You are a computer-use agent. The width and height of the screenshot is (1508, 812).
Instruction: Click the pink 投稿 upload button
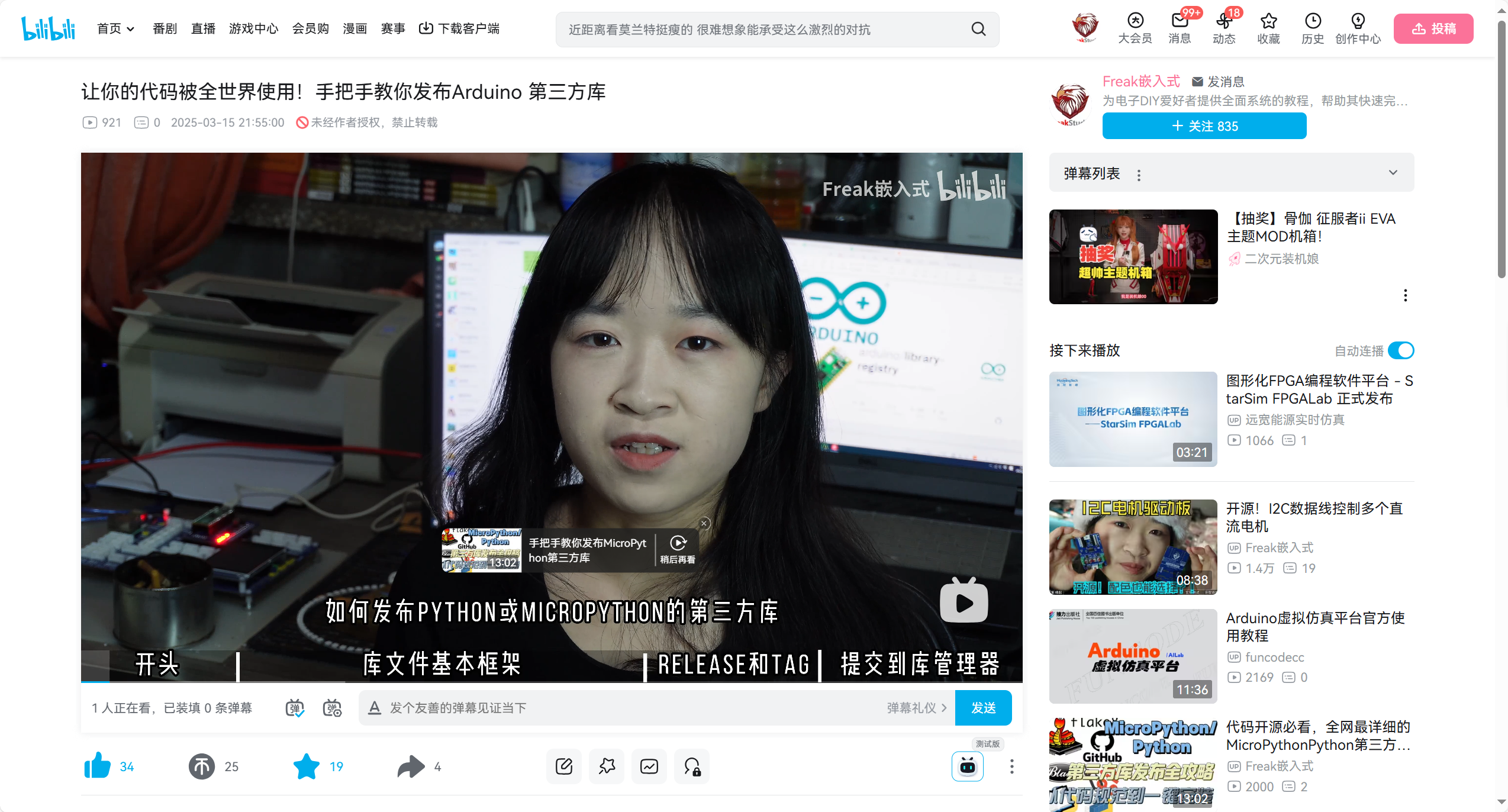tap(1433, 28)
